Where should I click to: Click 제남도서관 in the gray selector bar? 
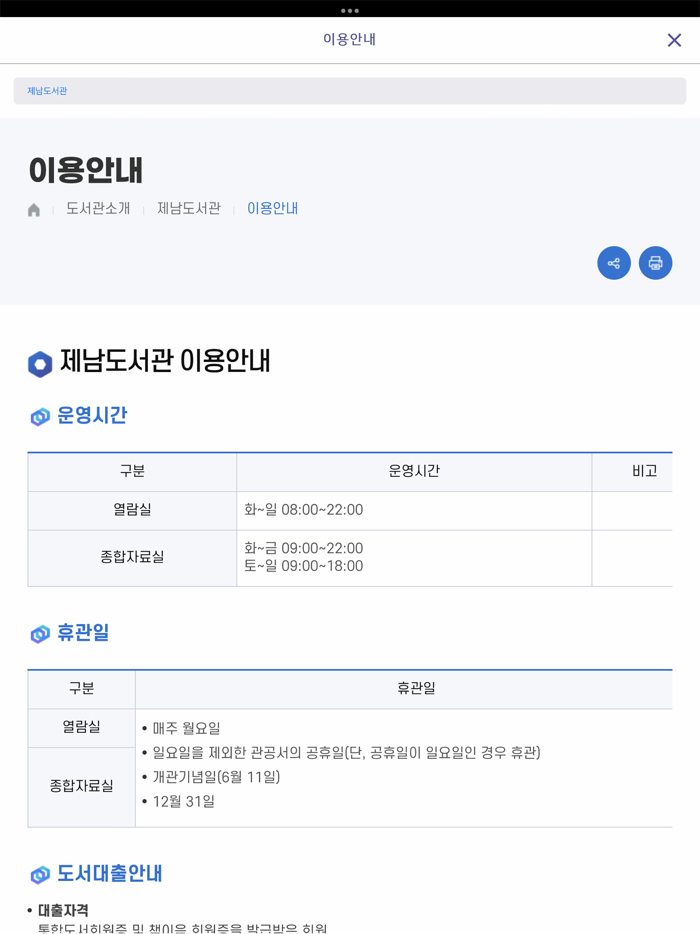pos(48,90)
